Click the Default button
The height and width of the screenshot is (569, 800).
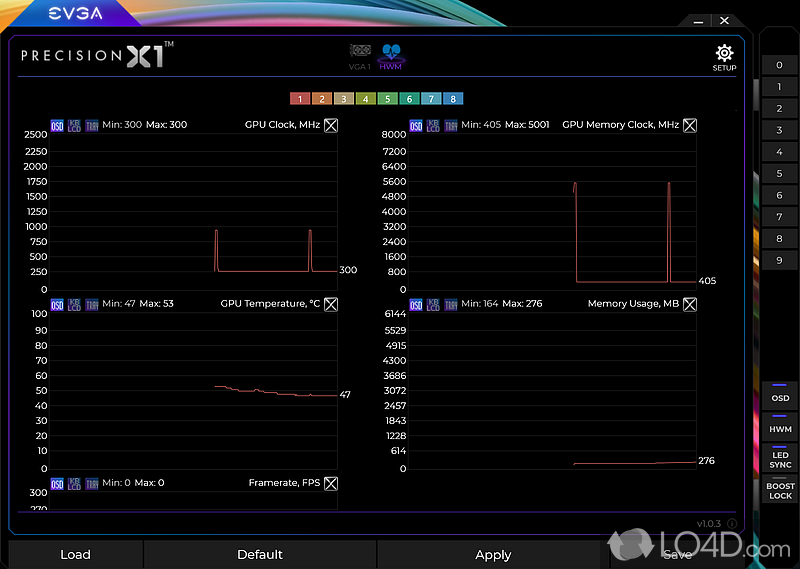pyautogui.click(x=260, y=555)
